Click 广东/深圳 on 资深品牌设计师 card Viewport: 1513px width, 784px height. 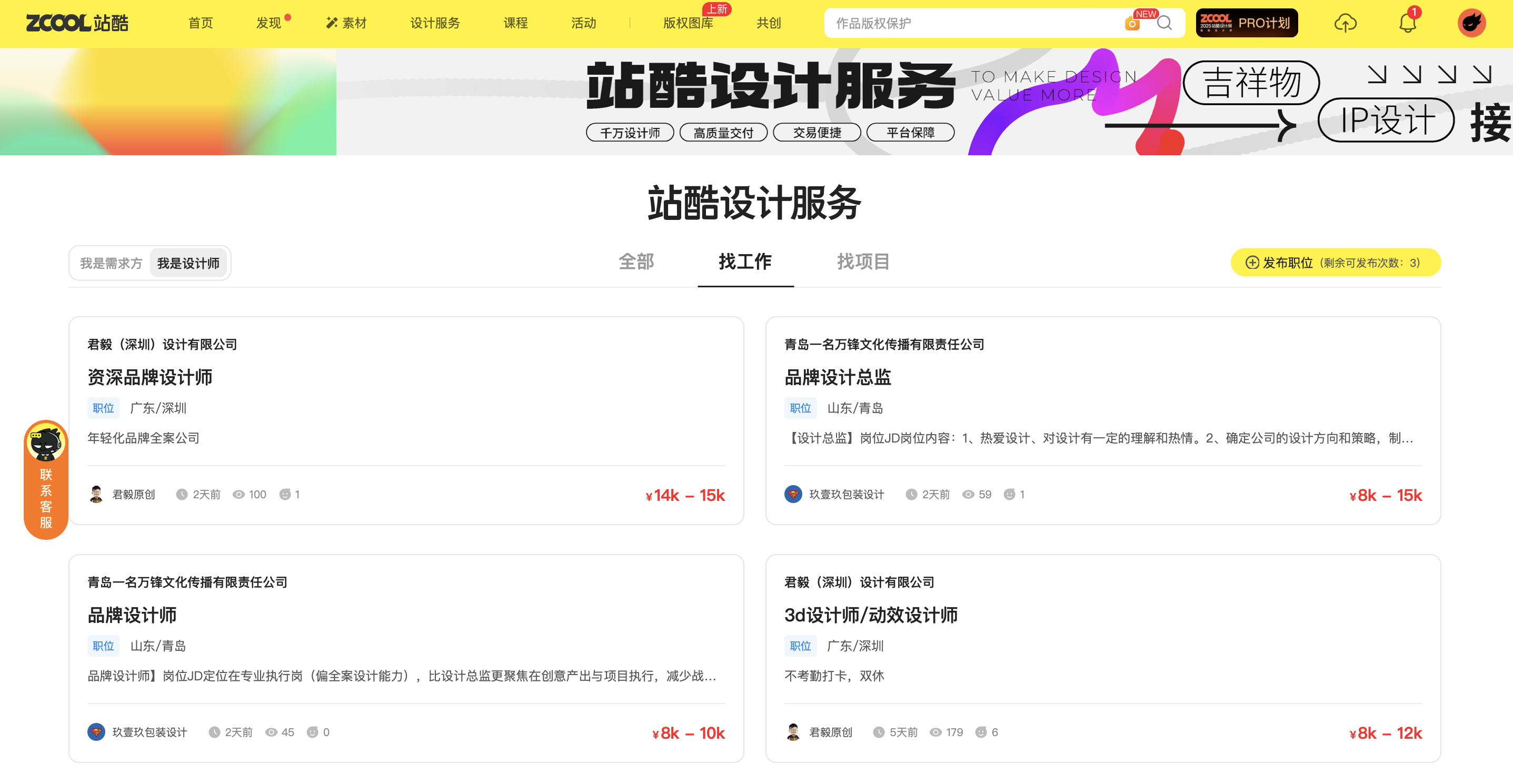point(158,408)
